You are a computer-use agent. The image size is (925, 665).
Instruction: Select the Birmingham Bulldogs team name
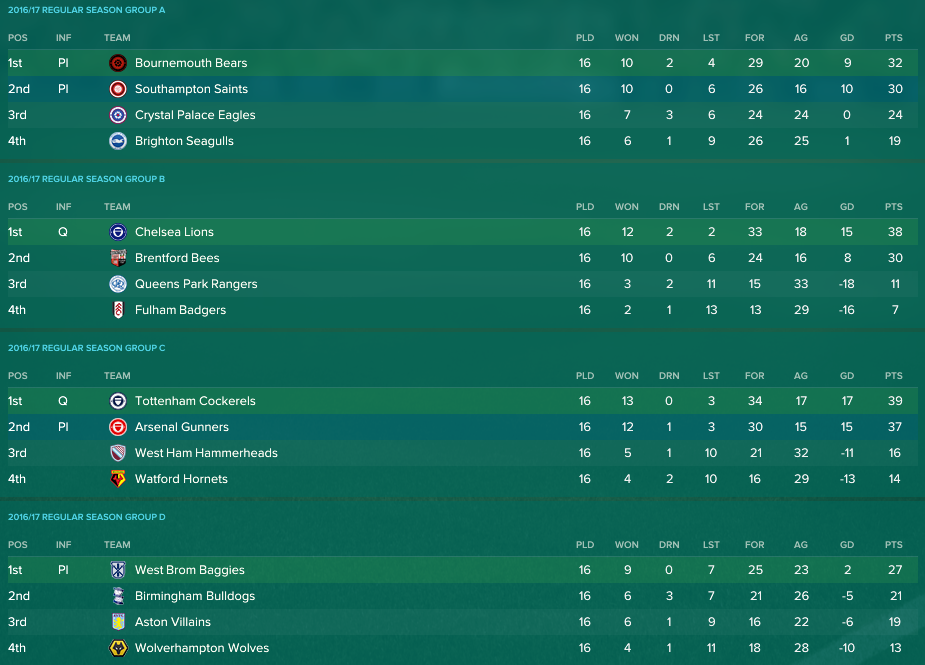(x=195, y=596)
